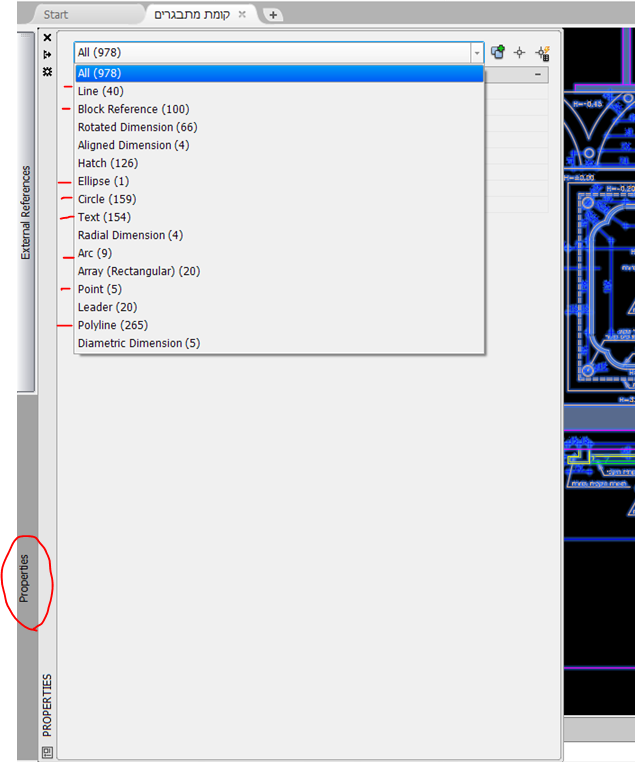The width and height of the screenshot is (635, 762).
Task: Choose Text (154) in the list
Action: click(279, 217)
